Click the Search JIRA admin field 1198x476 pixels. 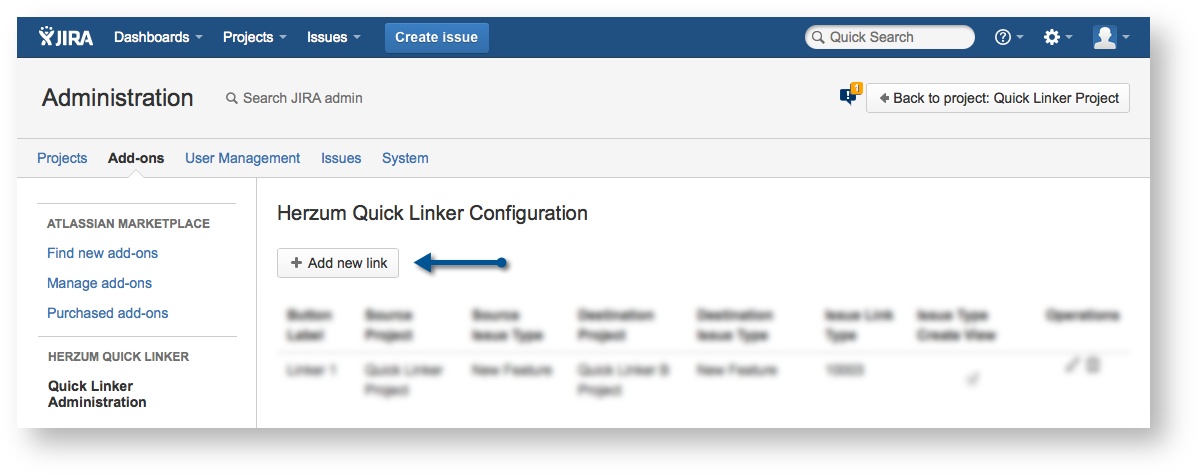point(302,98)
